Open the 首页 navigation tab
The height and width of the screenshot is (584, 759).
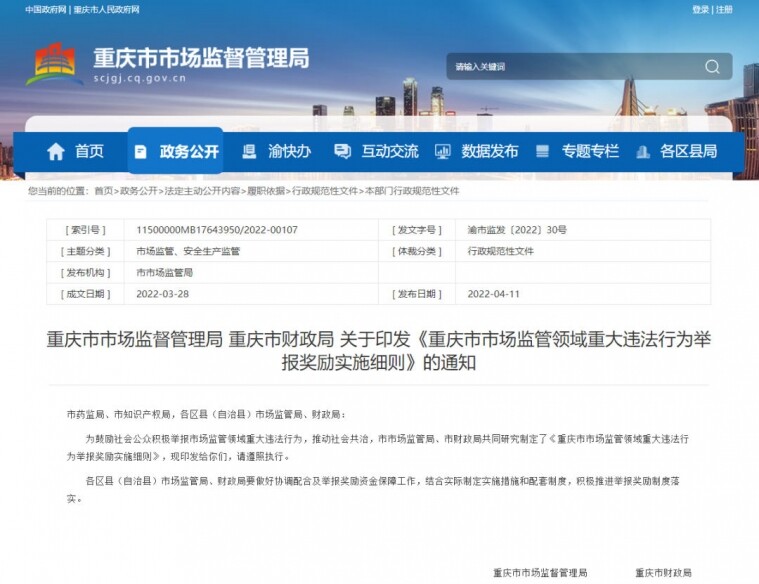76,152
